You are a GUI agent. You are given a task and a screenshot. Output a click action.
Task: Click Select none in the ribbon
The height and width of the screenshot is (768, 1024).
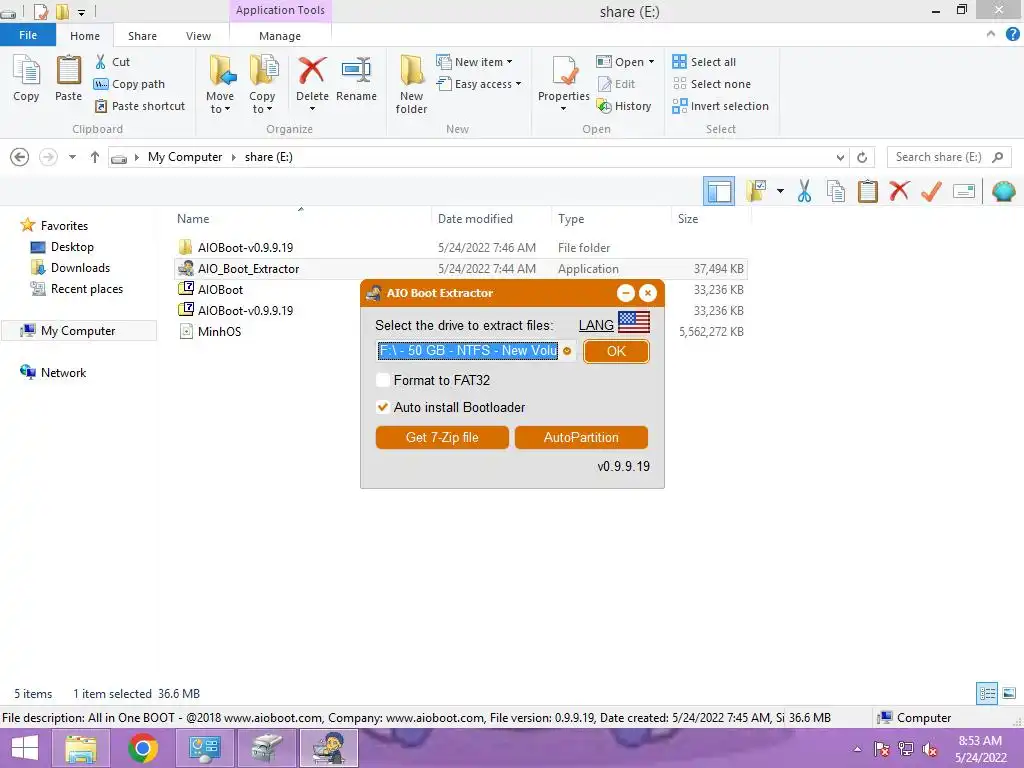pos(712,84)
